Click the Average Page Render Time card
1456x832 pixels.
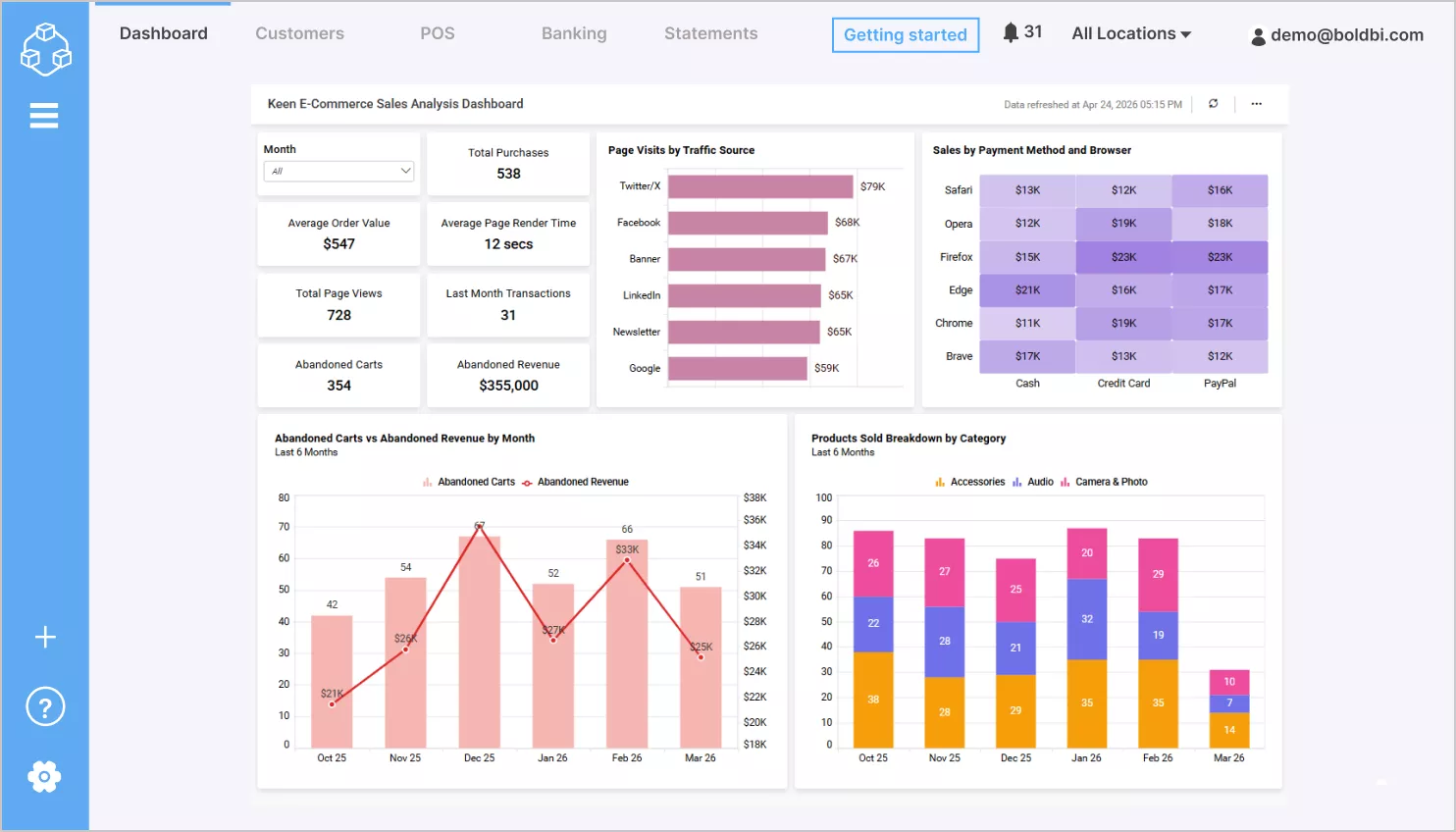pos(508,234)
